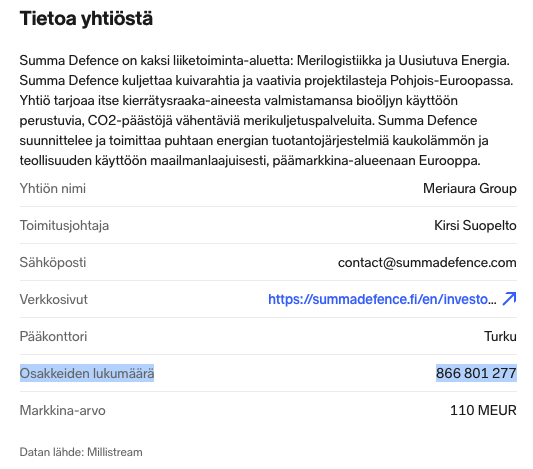
Task: Click the Sähköposti row label
Action: click(x=53, y=263)
